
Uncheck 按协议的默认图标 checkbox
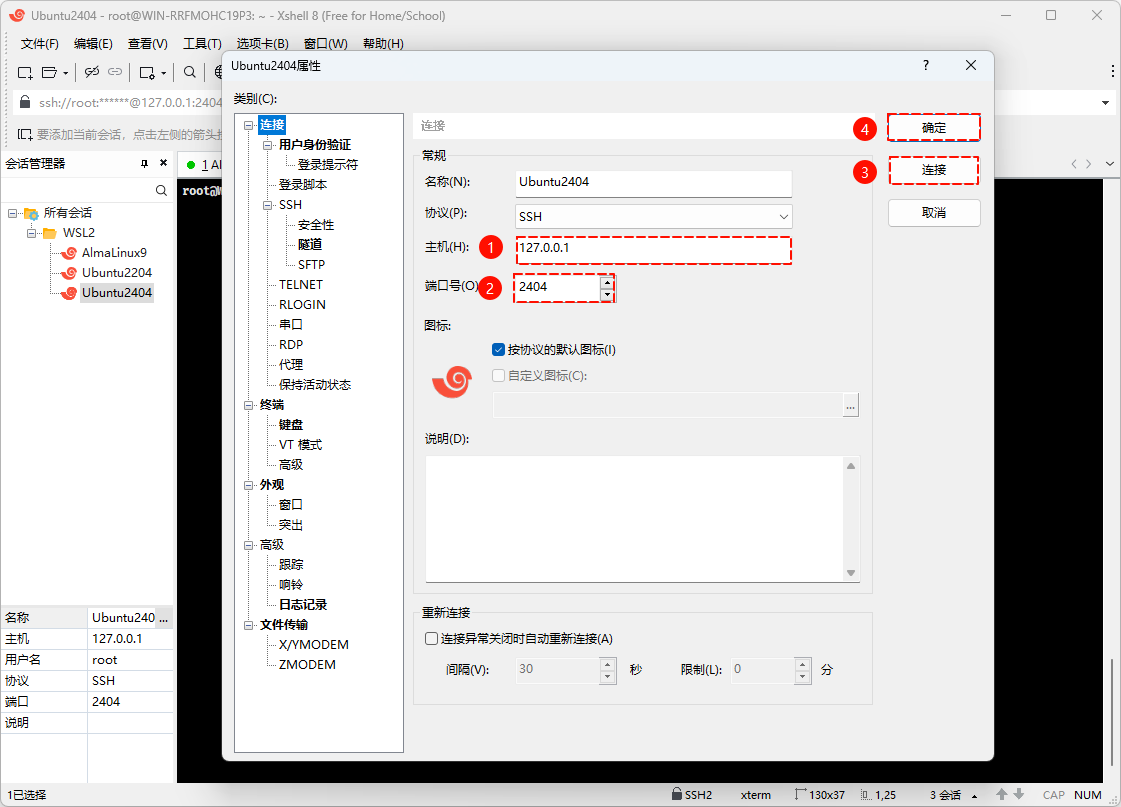click(x=498, y=349)
